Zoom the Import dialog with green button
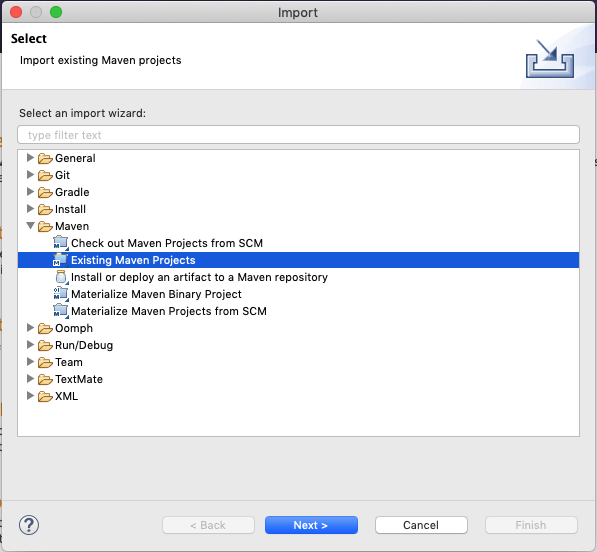 56,12
